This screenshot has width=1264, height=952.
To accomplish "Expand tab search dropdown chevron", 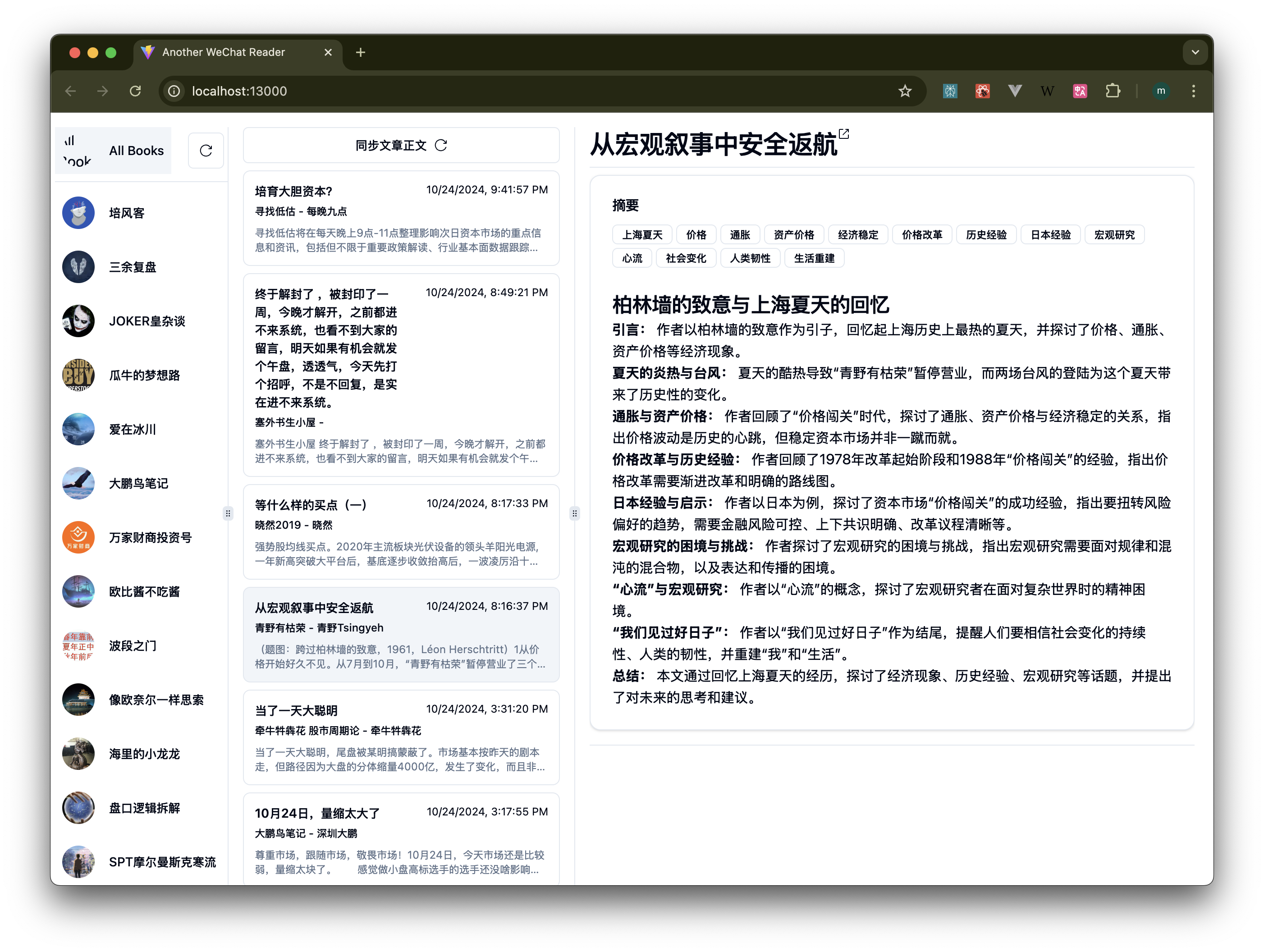I will point(1195,52).
